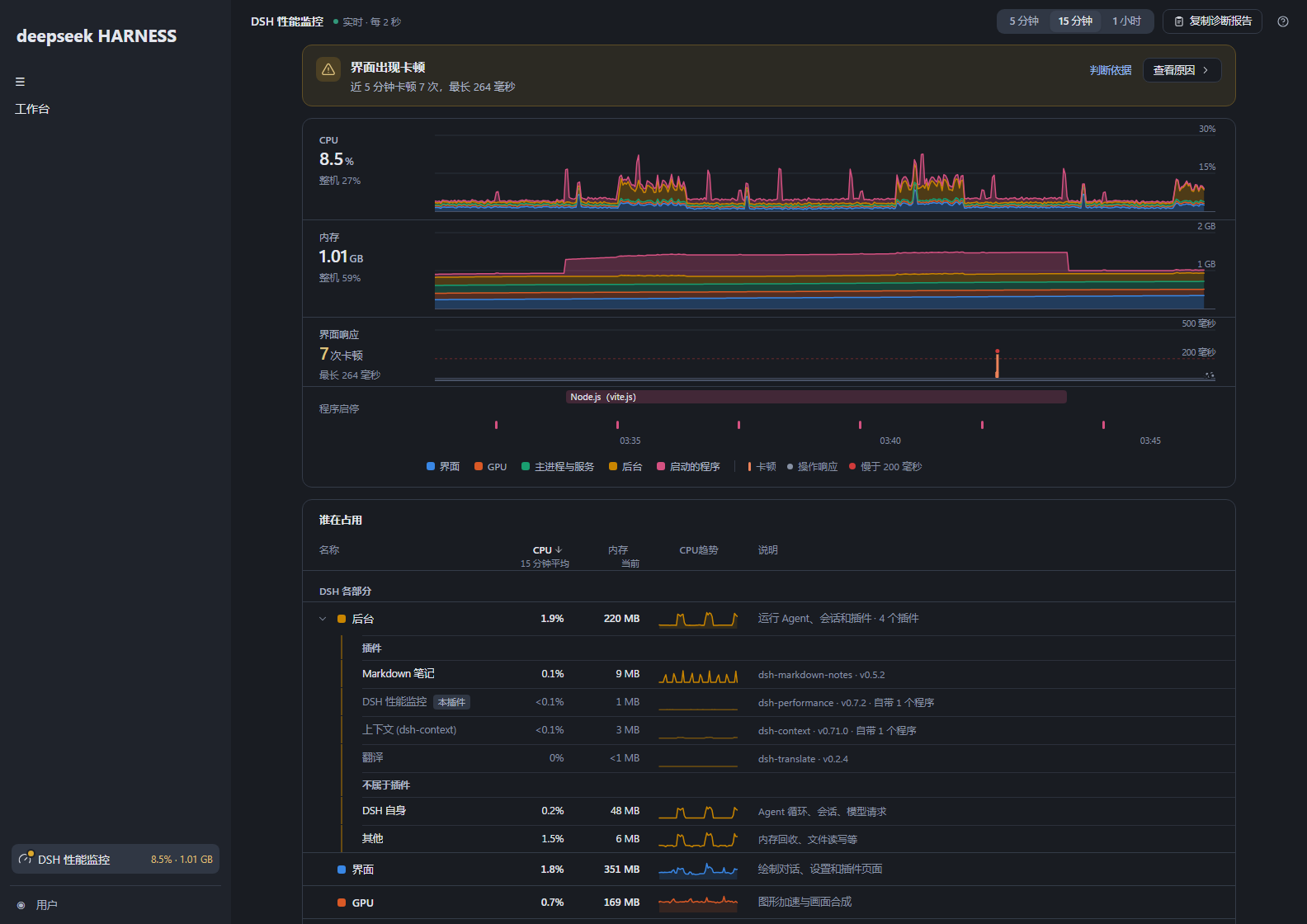The image size is (1307, 924).
Task: Click the 查看原因 button
Action: [x=1182, y=70]
